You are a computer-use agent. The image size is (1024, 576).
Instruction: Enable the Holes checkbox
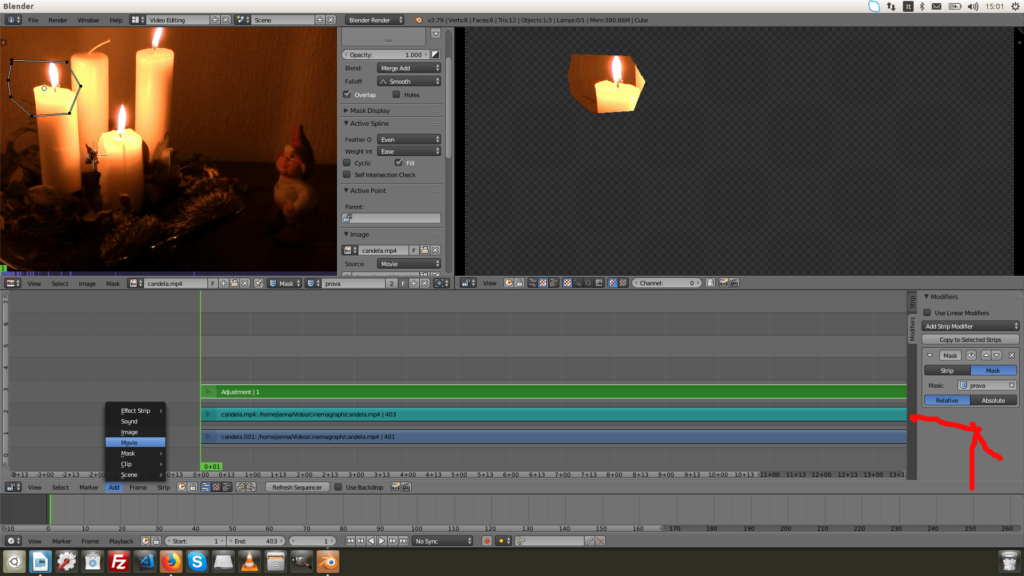tap(396, 95)
